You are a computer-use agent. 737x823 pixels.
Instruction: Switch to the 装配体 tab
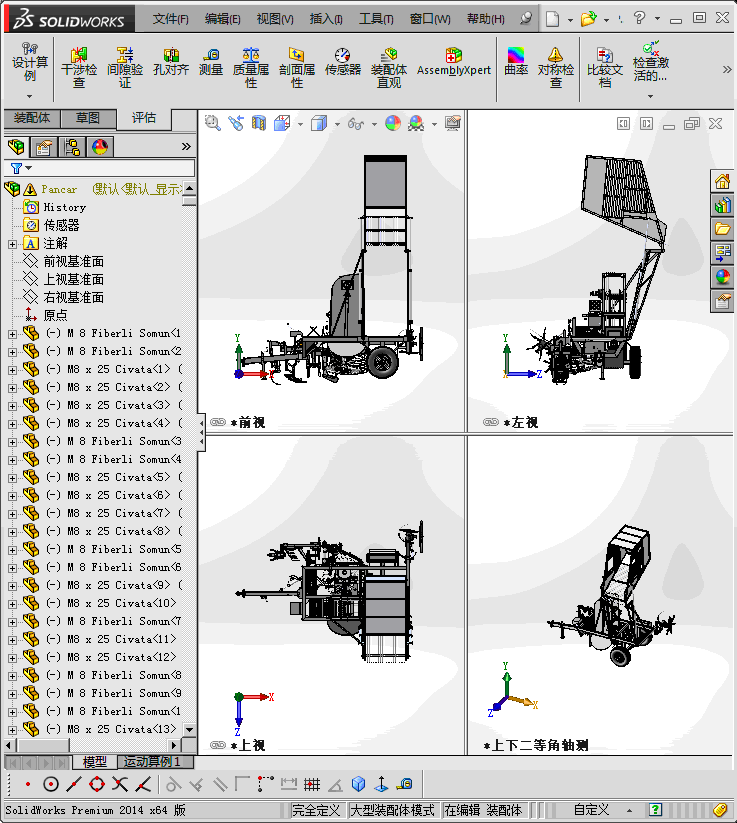31,118
